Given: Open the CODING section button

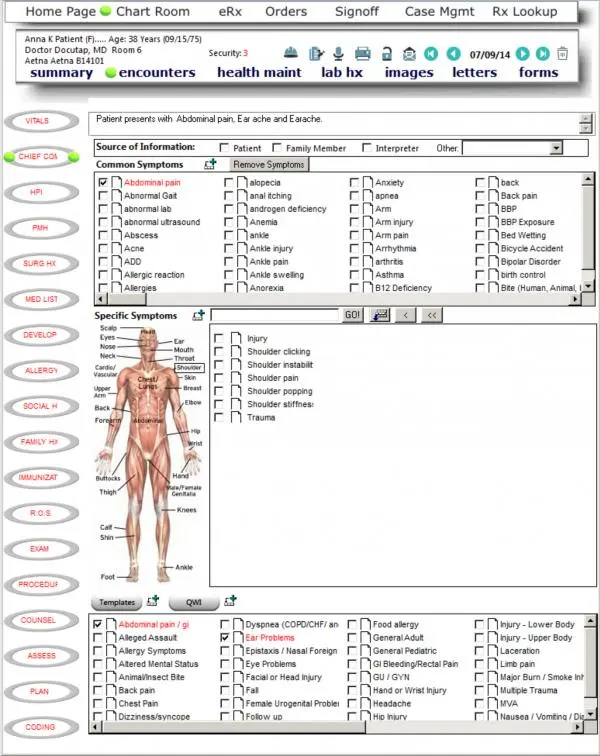Looking at the screenshot, I should click(41, 727).
